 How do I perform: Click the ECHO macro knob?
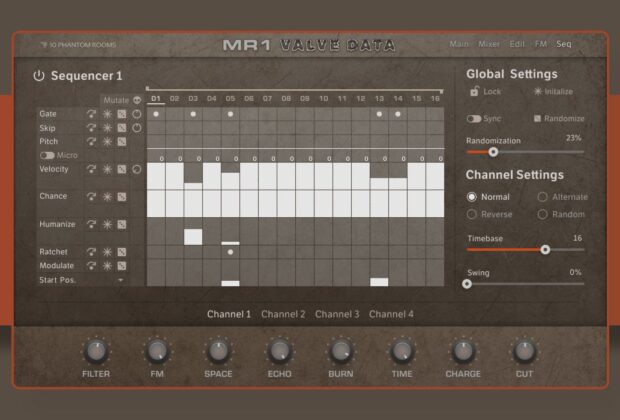pyautogui.click(x=279, y=351)
